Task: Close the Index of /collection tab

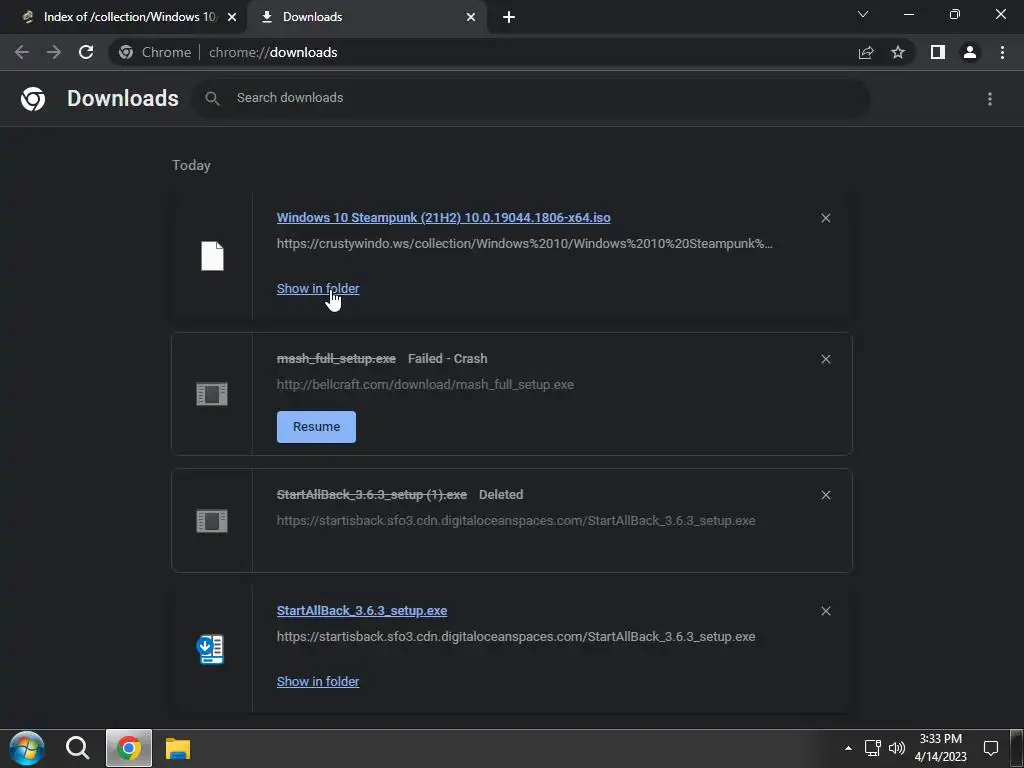Action: pyautogui.click(x=232, y=17)
